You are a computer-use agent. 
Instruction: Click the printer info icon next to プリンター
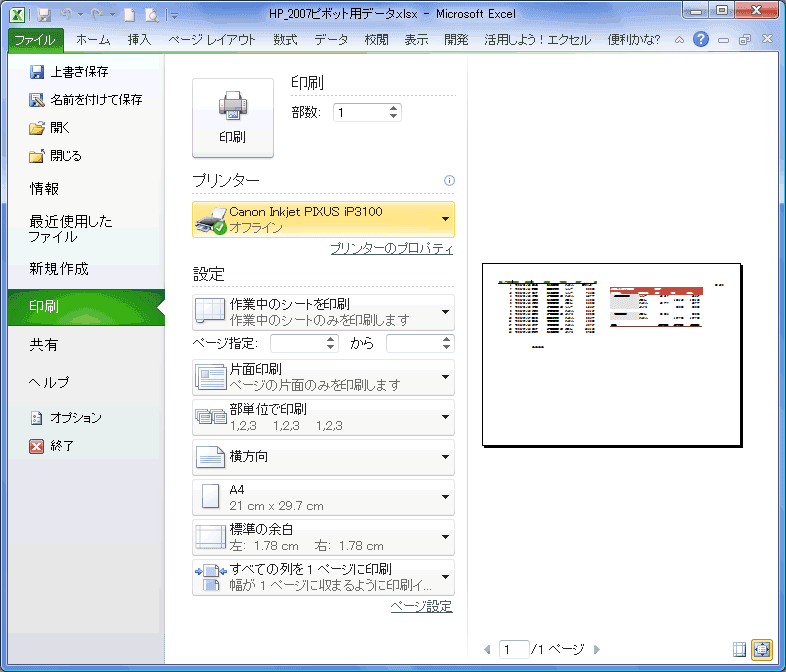[449, 180]
